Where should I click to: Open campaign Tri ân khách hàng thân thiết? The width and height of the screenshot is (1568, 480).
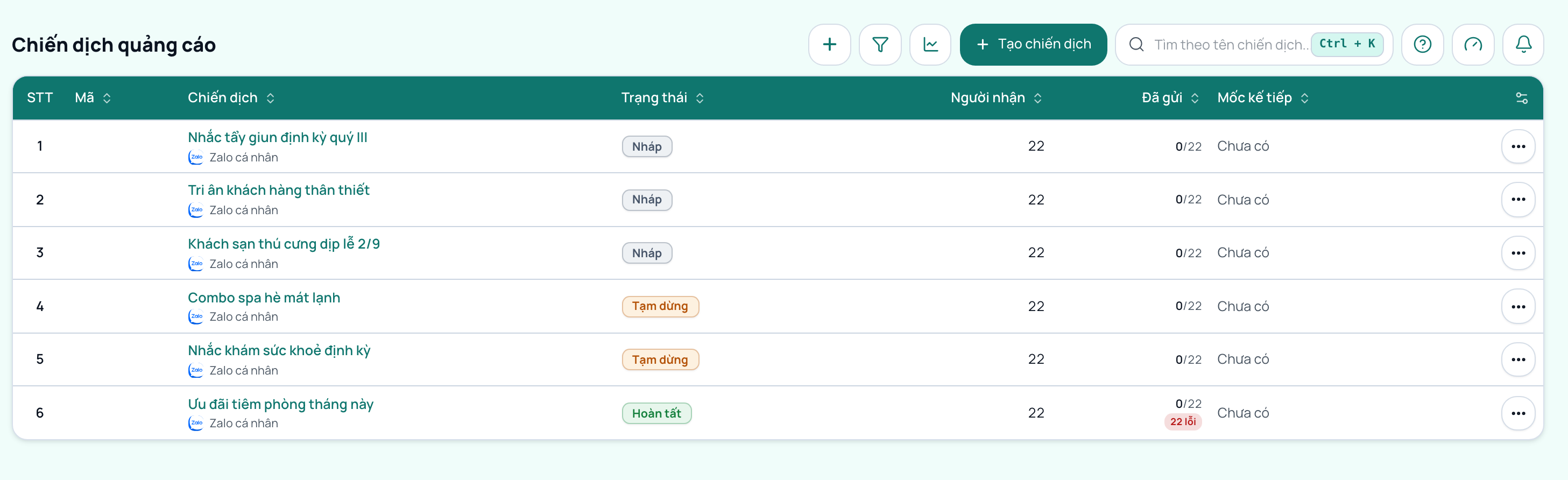(x=278, y=190)
